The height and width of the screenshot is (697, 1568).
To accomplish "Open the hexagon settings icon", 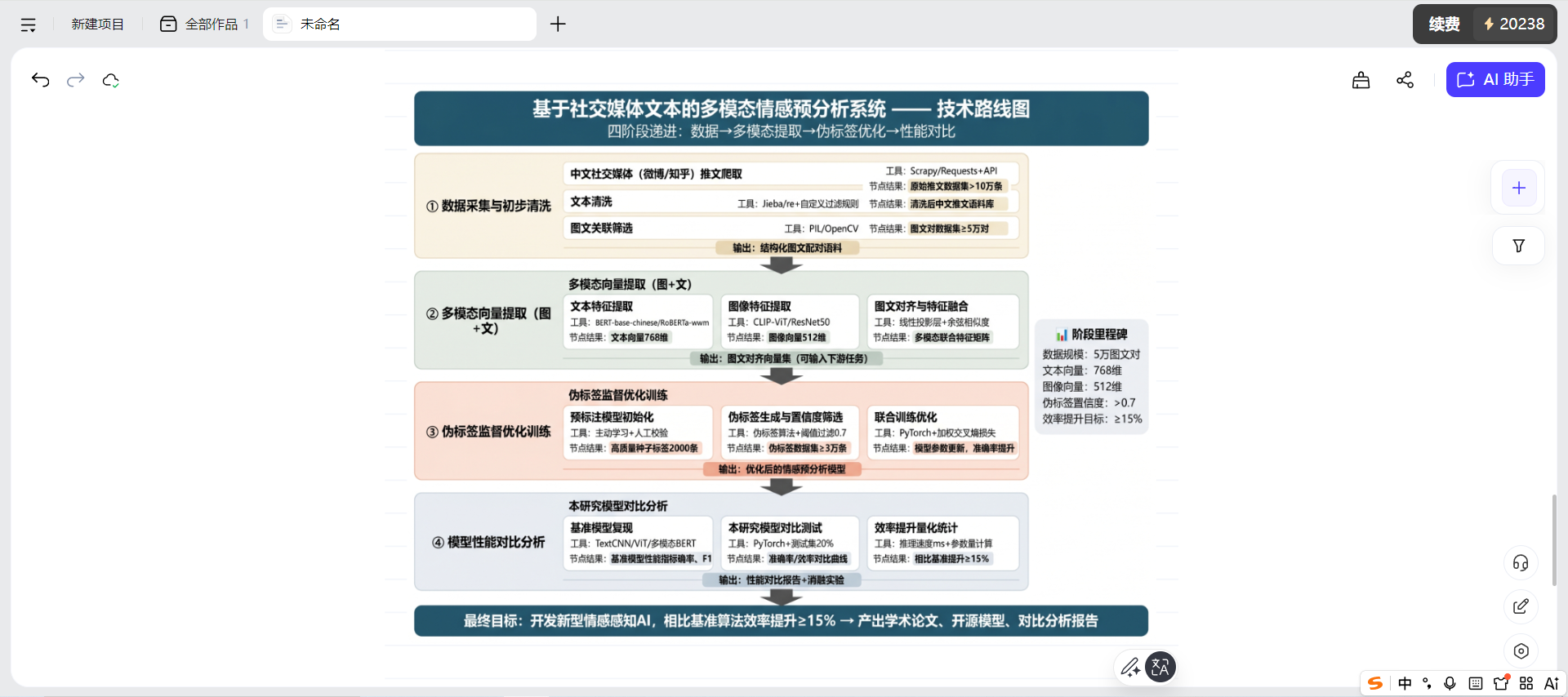I will click(1521, 651).
